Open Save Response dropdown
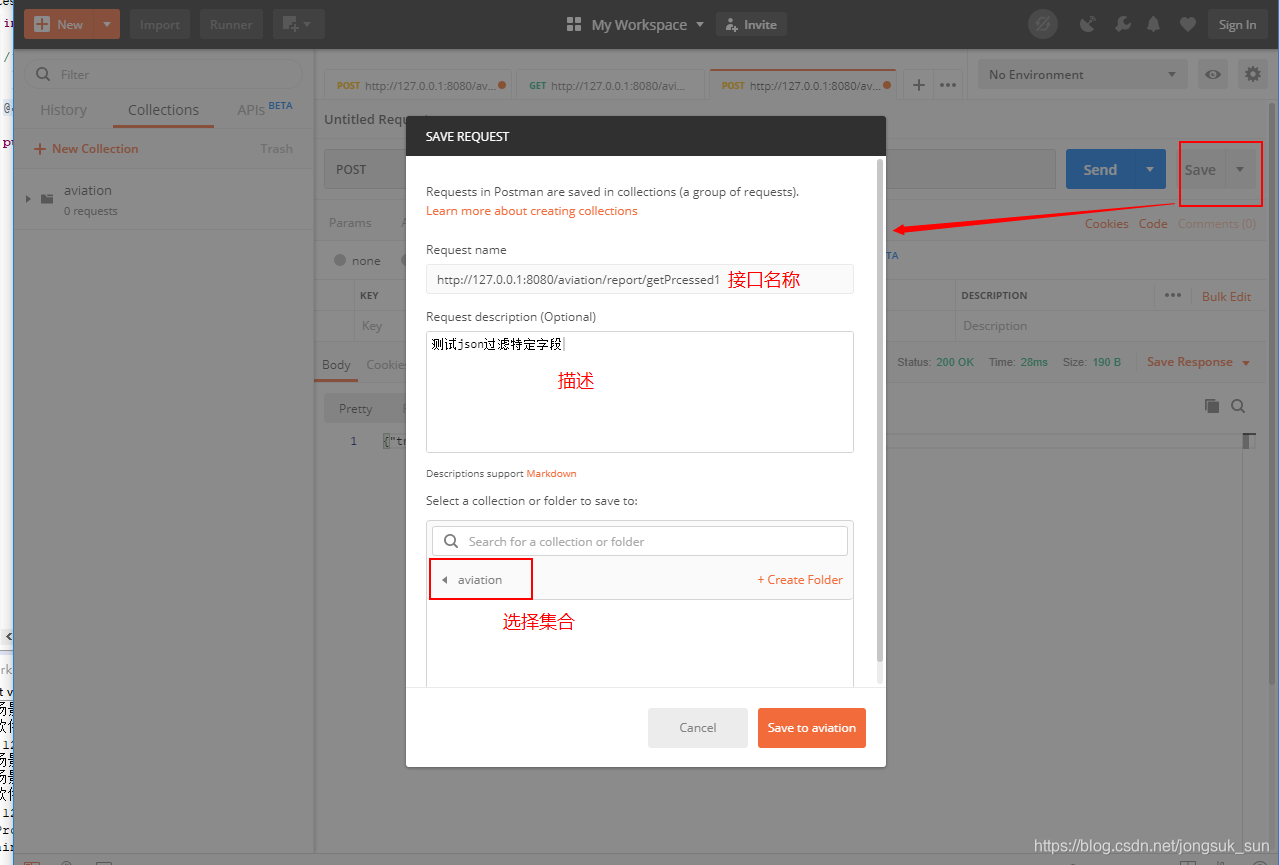Image resolution: width=1279 pixels, height=865 pixels. point(1198,362)
